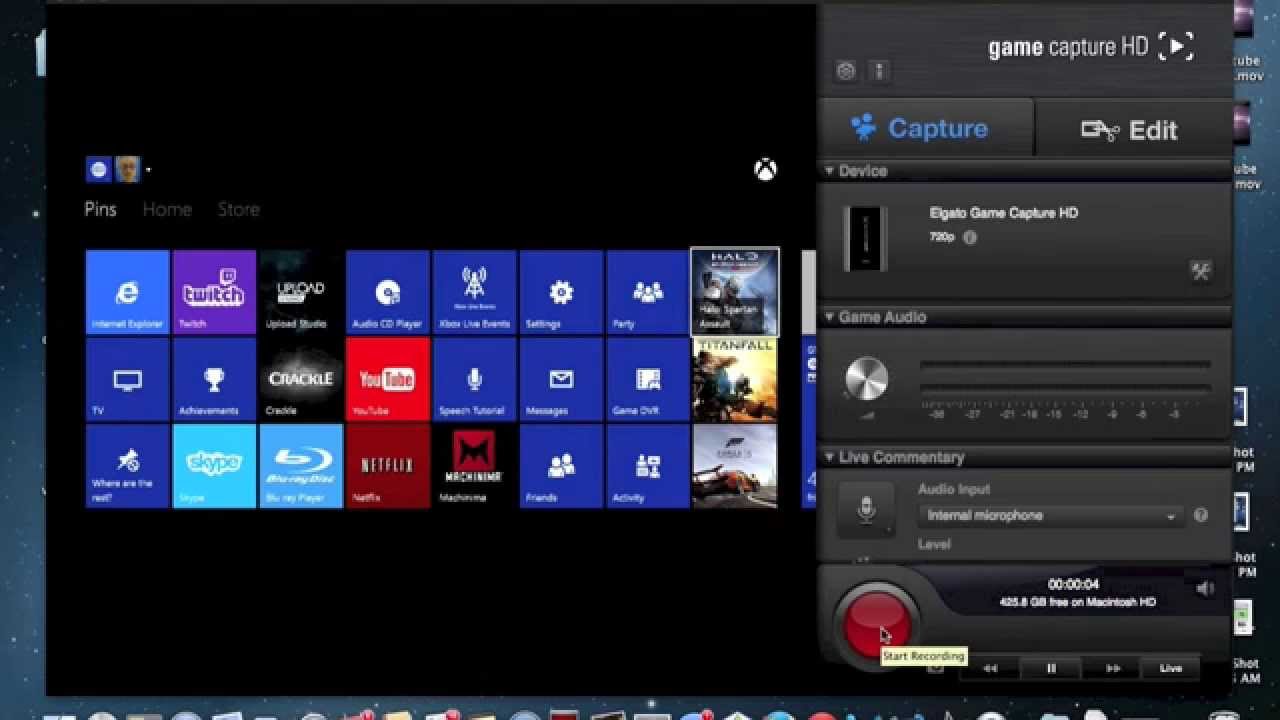Screen dimensions: 1280x720
Task: Open the Friends tile
Action: point(562,466)
